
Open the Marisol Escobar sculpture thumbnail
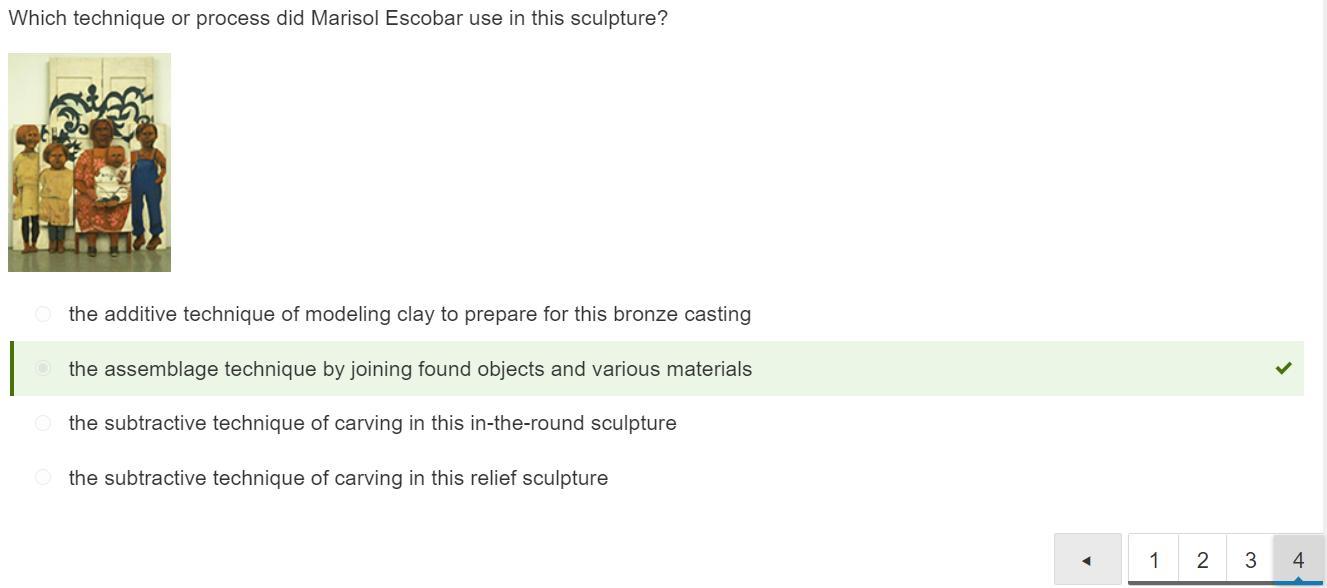(x=89, y=162)
